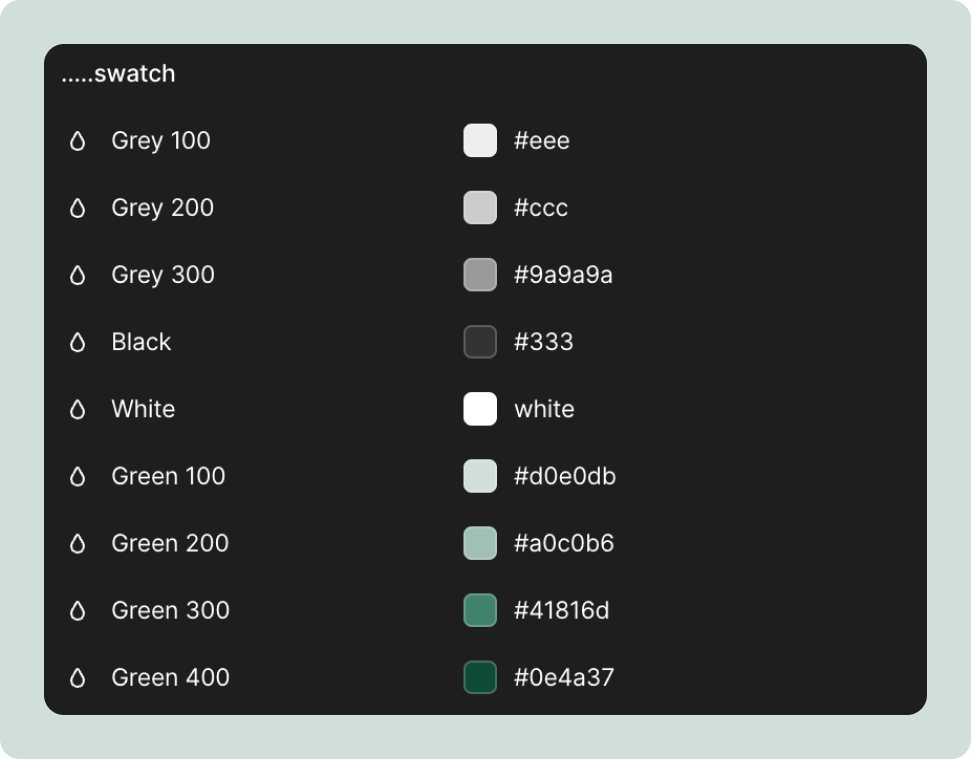Select the white color swatch
This screenshot has height=759, width=971.
480,409
